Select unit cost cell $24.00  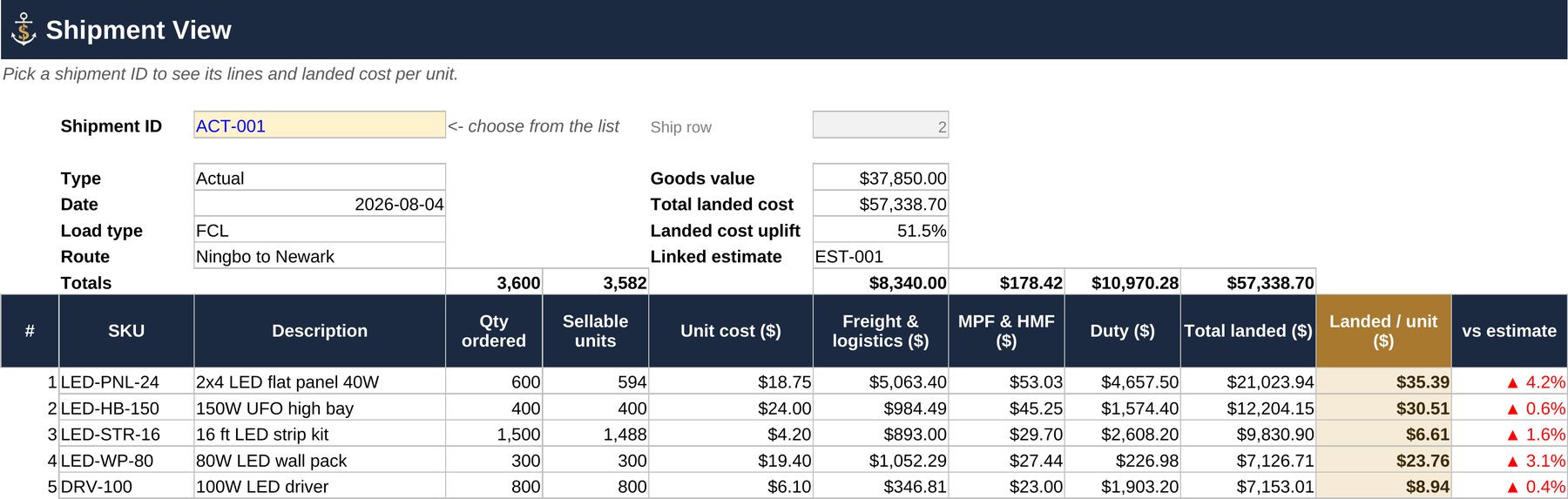pos(731,408)
